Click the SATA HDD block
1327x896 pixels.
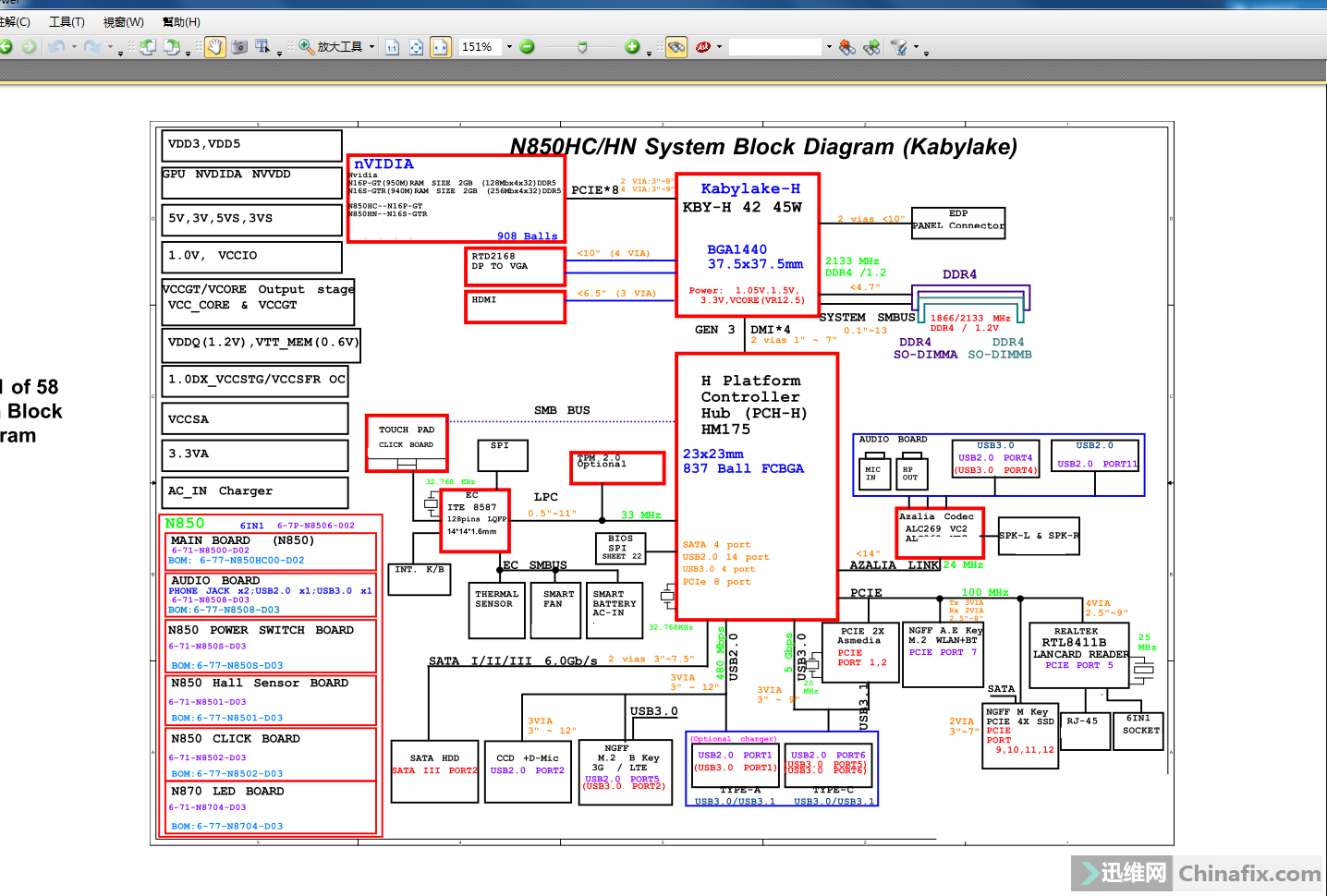[x=434, y=772]
